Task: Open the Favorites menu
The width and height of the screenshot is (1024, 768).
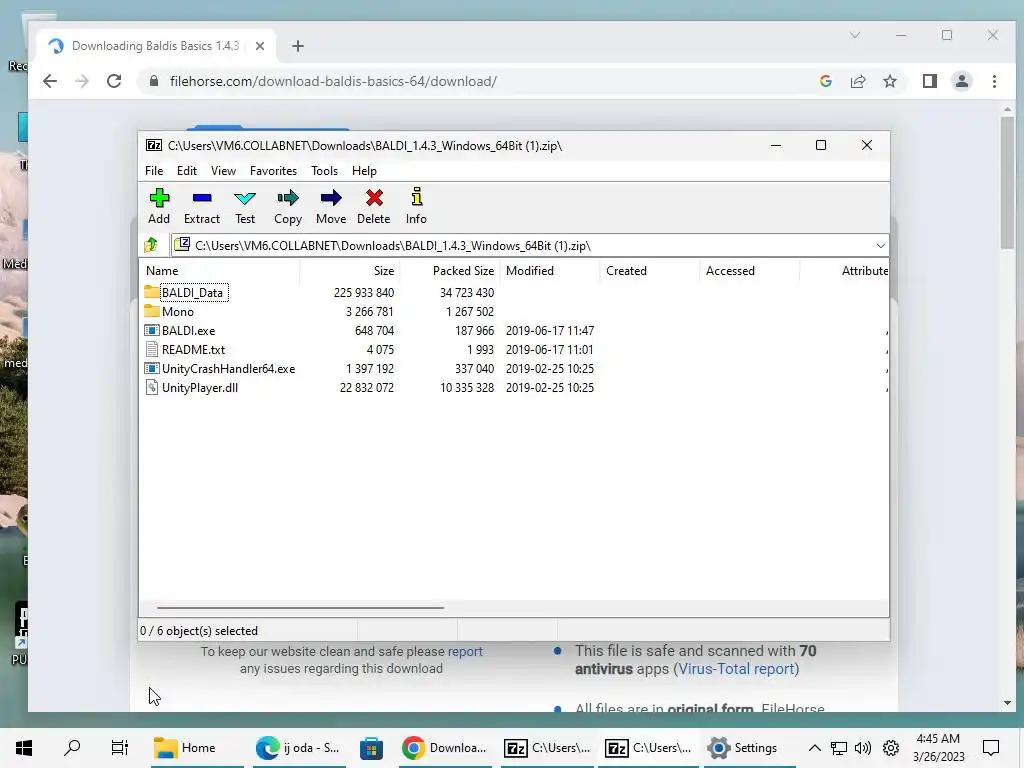Action: [273, 170]
